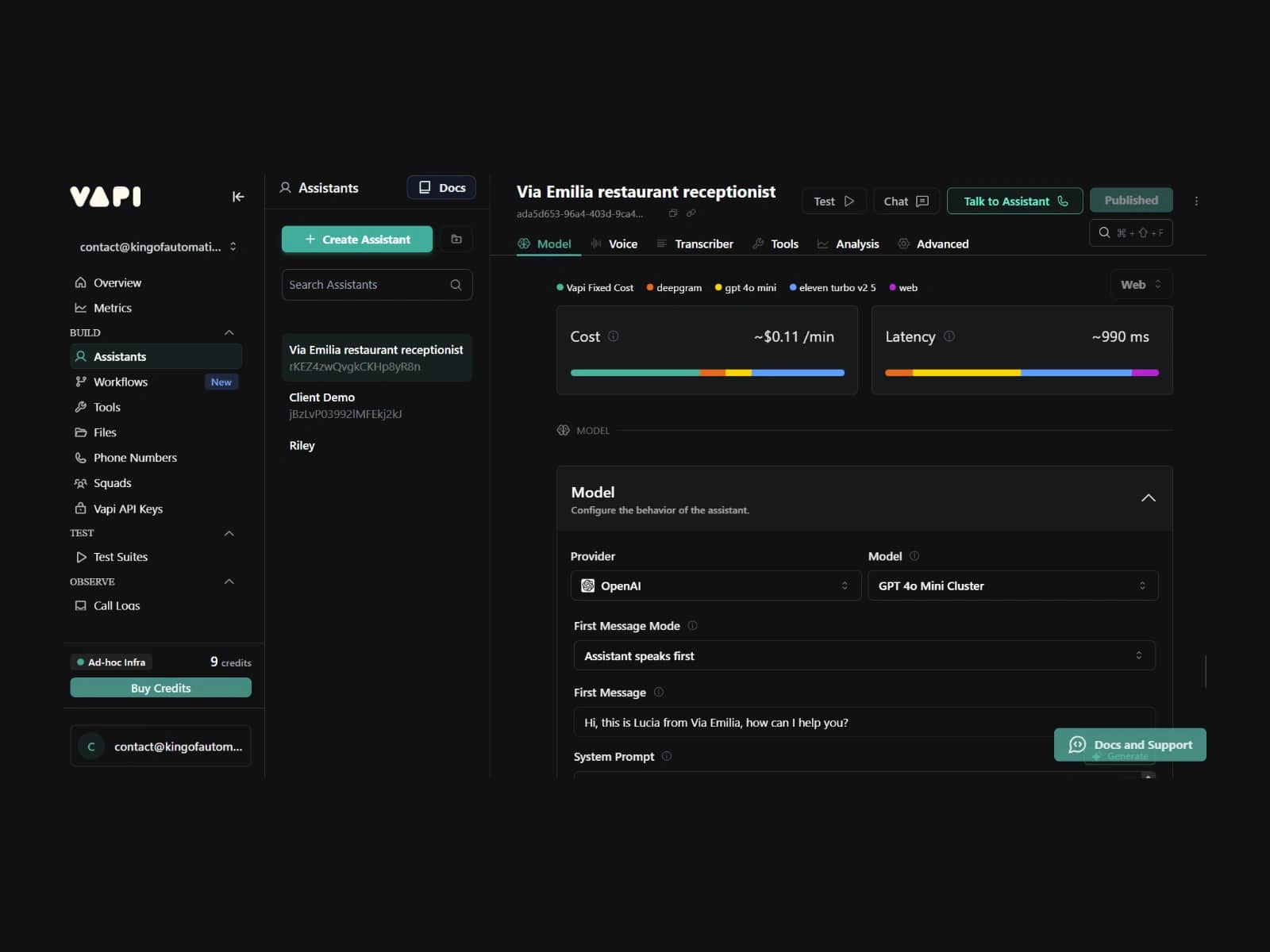This screenshot has height=952, width=1270.
Task: Click the System Prompt info icon
Action: pos(667,757)
